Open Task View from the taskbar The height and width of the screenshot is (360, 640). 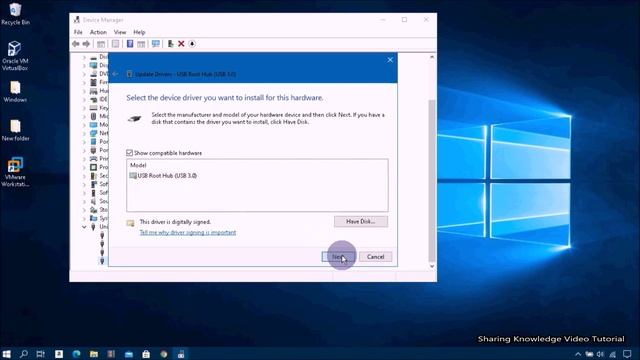pos(40,353)
